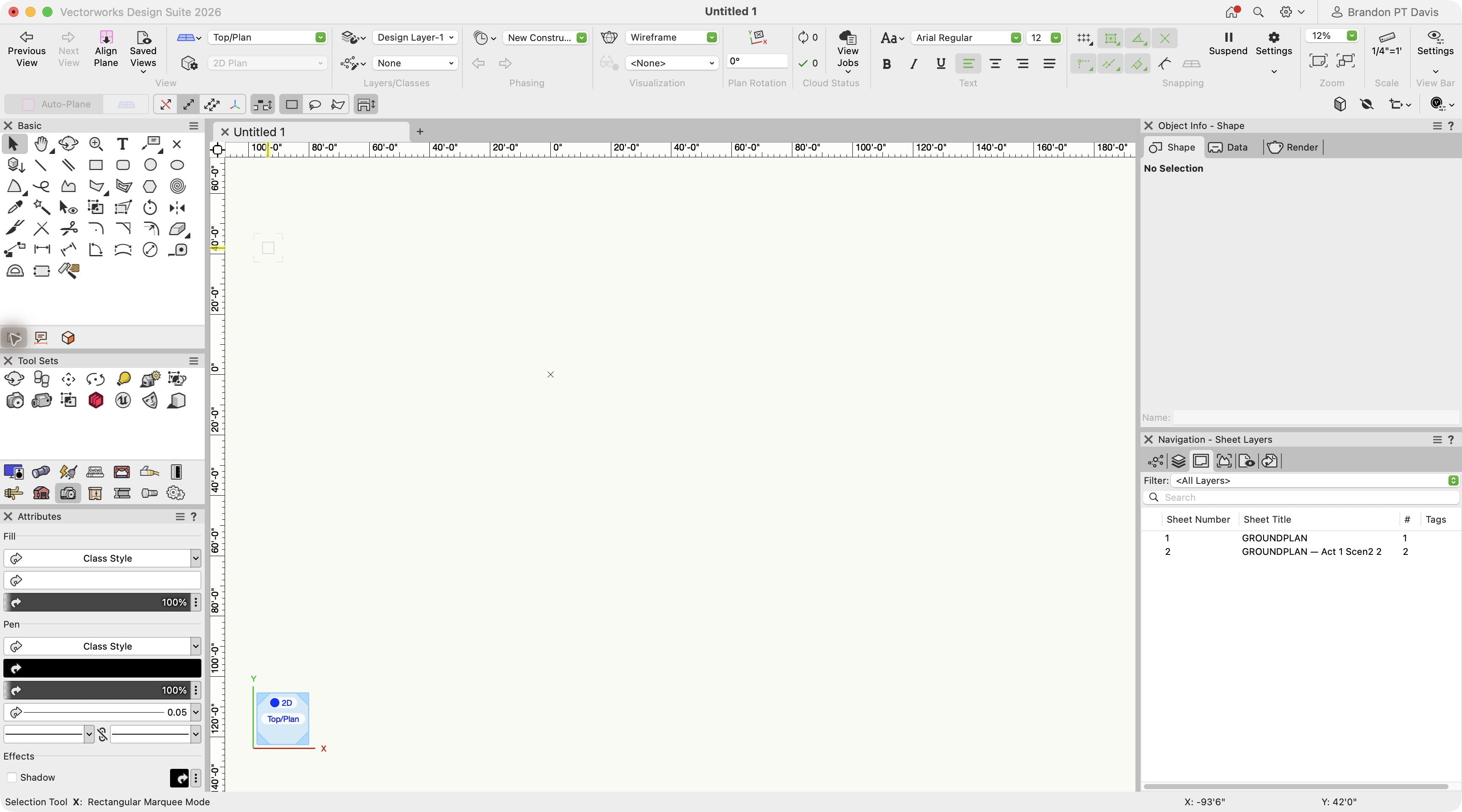Add a new document tab with plus
This screenshot has width=1462, height=812.
[x=420, y=132]
